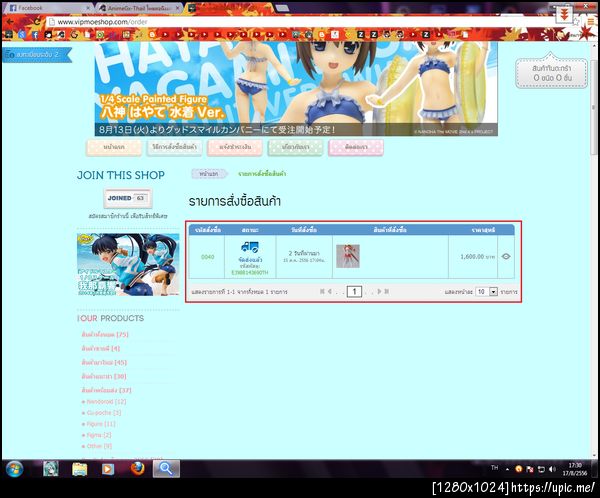Click the blue ribbon banner at top left

point(37,55)
